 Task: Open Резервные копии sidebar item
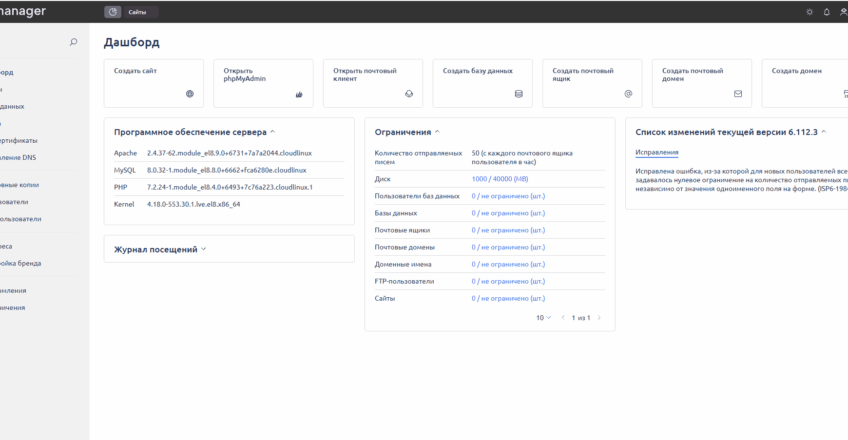click(19, 185)
